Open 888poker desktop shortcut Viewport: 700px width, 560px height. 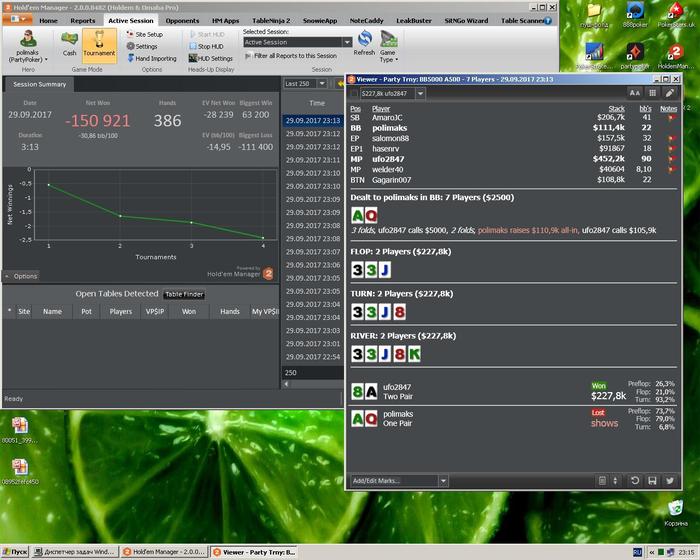coord(635,15)
